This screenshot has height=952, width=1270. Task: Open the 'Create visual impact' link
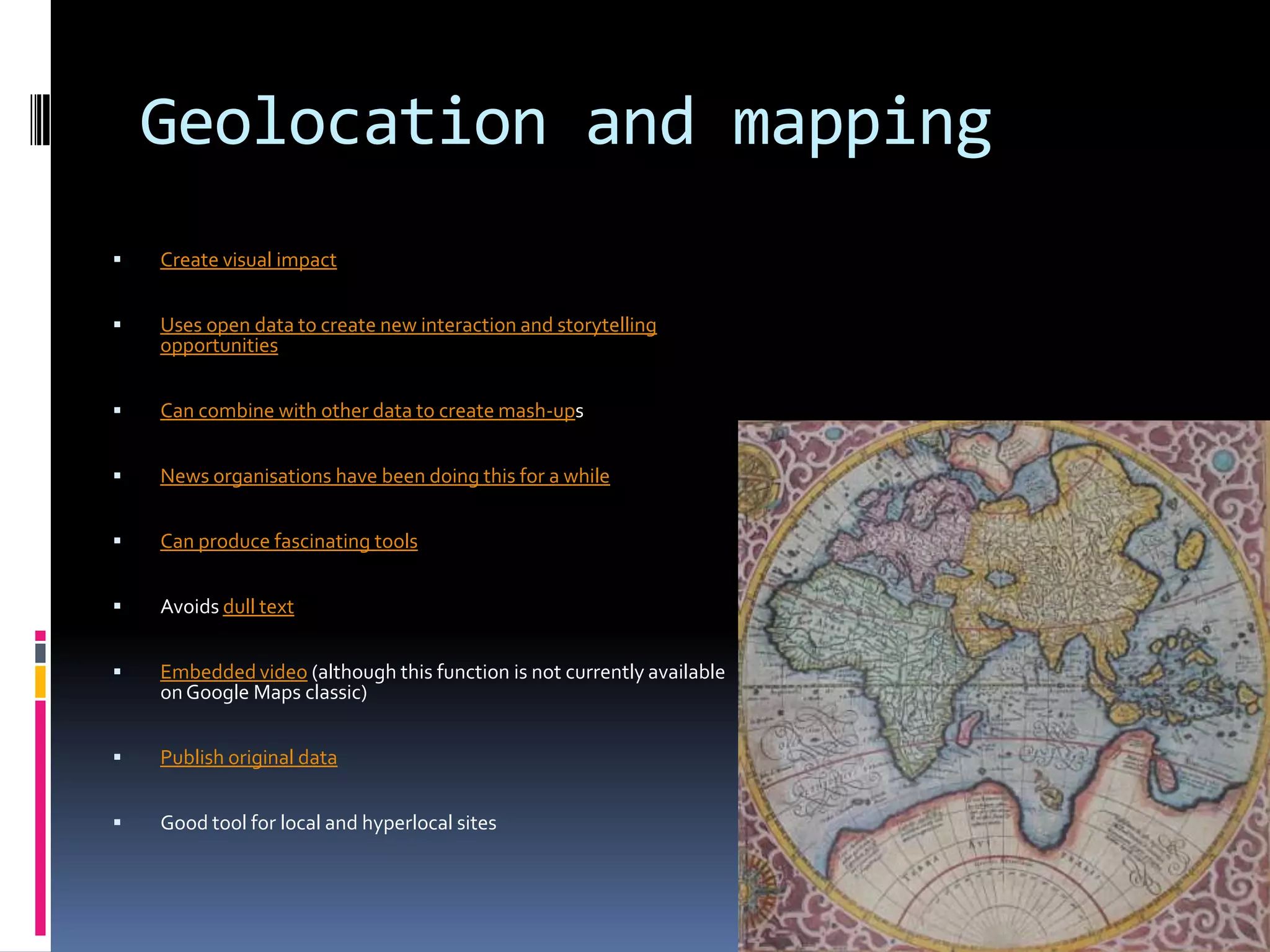tap(248, 260)
